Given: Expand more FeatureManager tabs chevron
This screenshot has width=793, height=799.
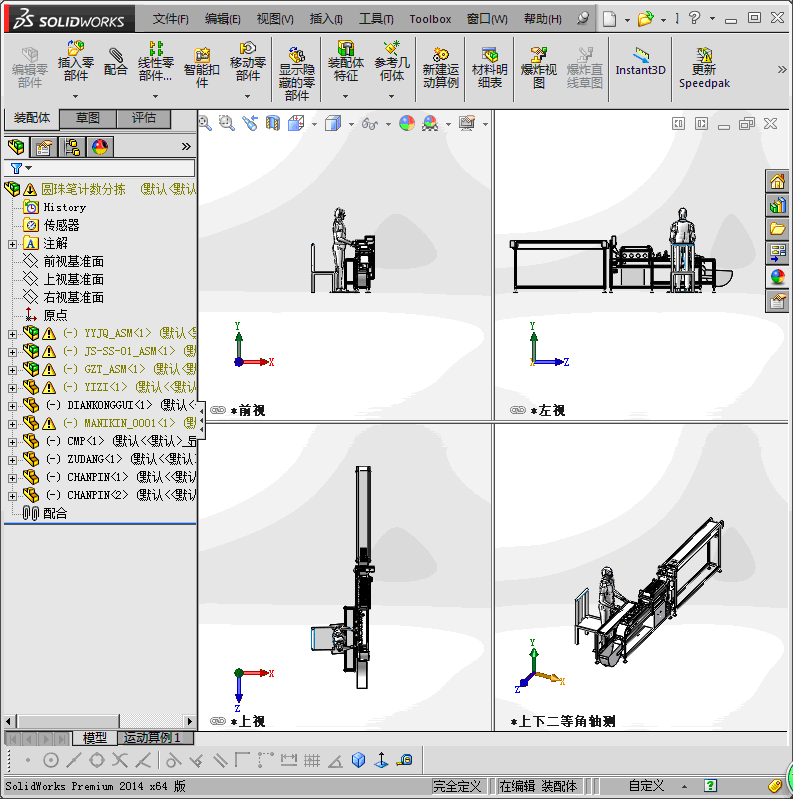Looking at the screenshot, I should pos(186,147).
